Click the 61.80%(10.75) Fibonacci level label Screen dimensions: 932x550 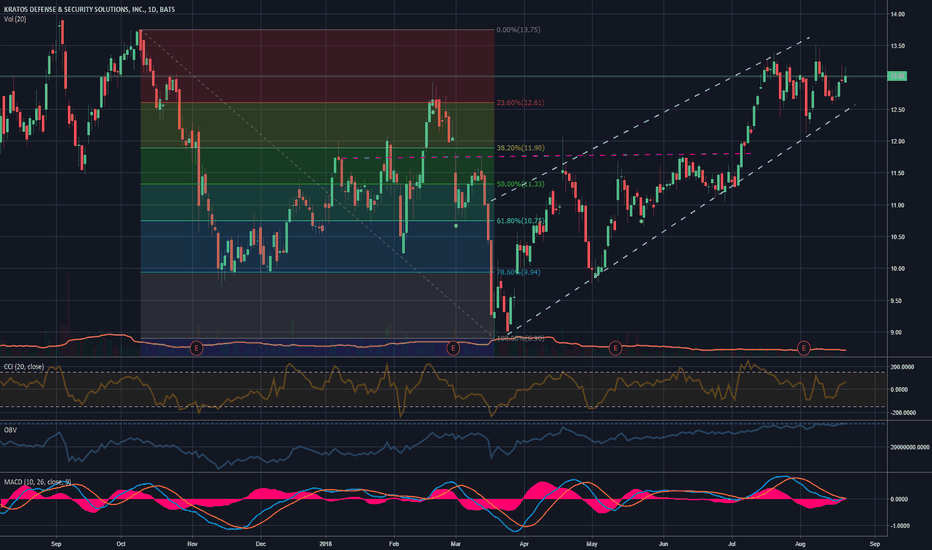[x=520, y=221]
